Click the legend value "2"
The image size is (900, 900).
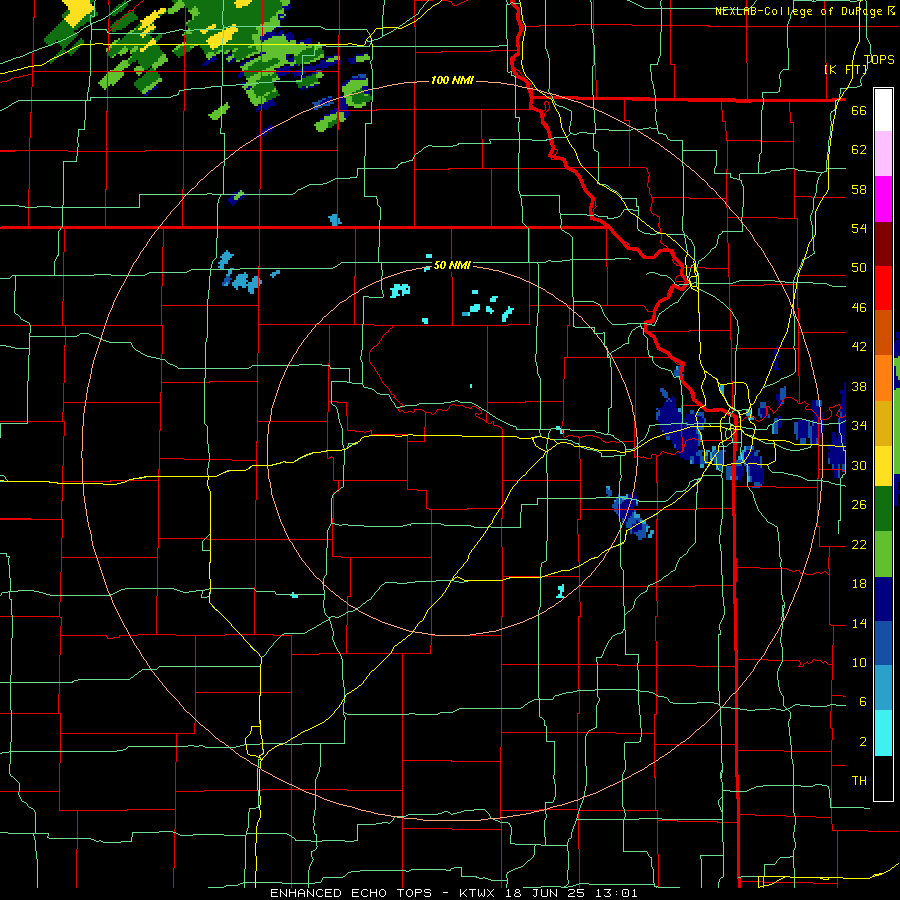coord(862,742)
